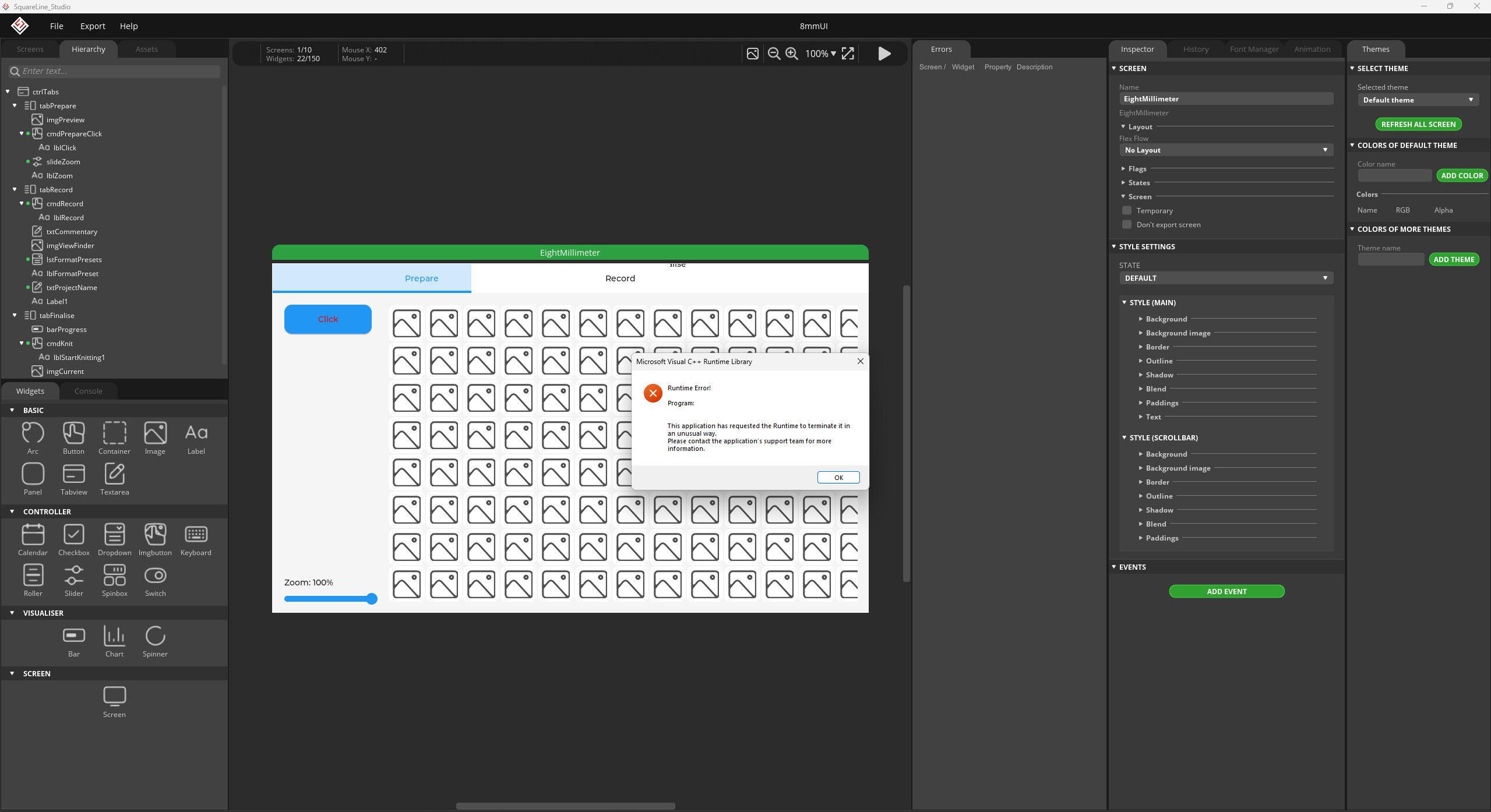
Task: Click the zoom out magnifier icon
Action: (774, 54)
